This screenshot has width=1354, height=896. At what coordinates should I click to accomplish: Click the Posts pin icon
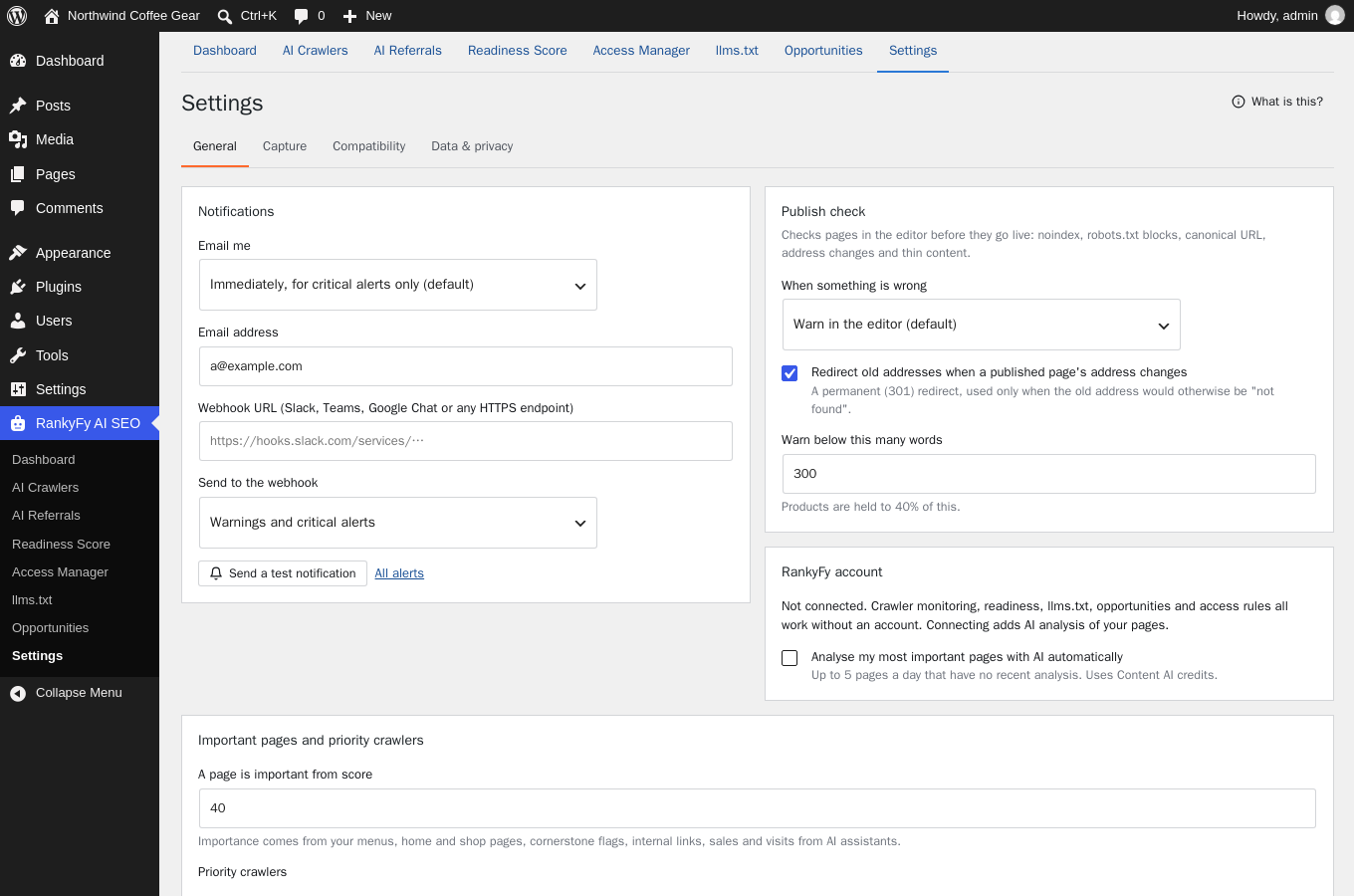point(18,106)
